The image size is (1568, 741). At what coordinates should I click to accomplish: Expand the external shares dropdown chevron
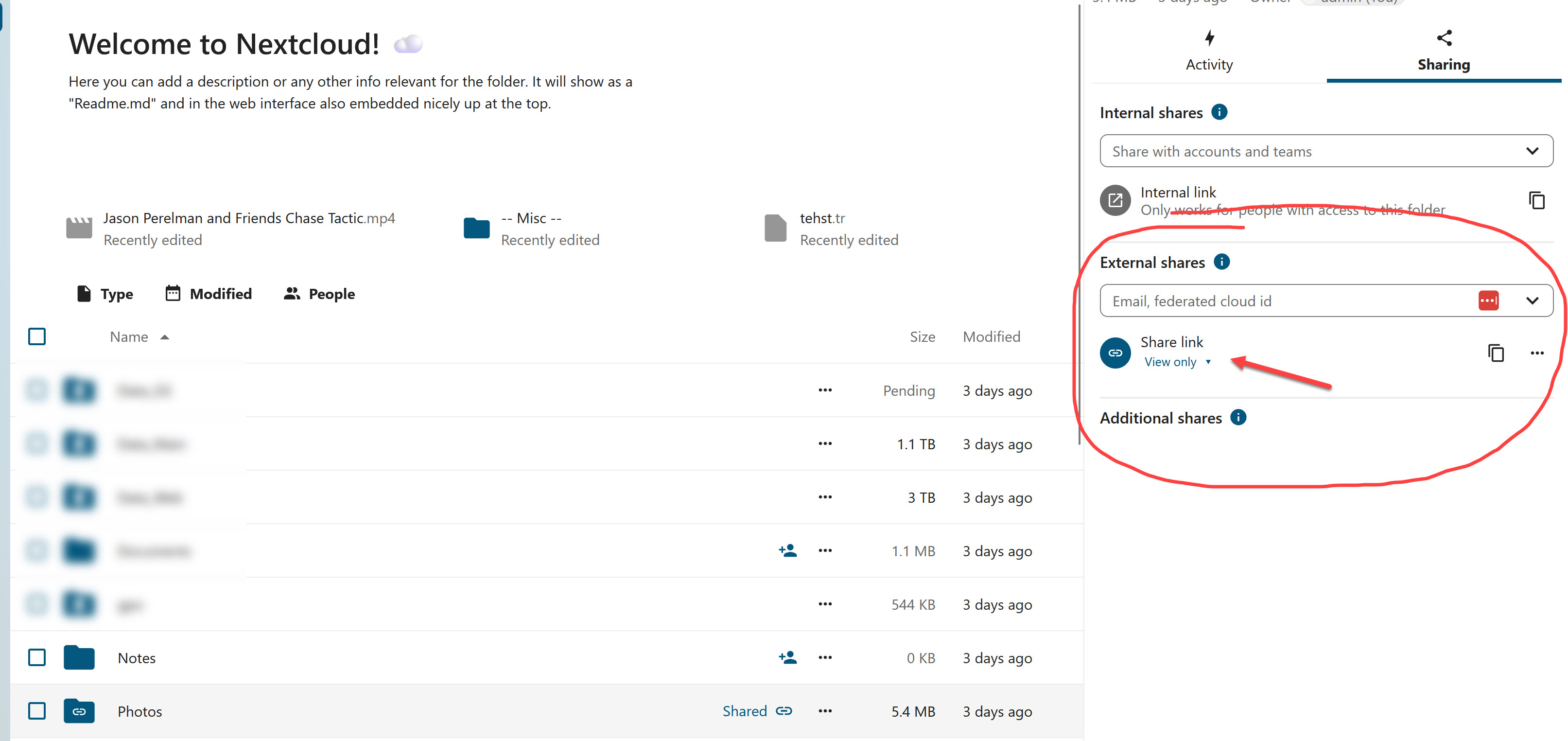point(1532,301)
